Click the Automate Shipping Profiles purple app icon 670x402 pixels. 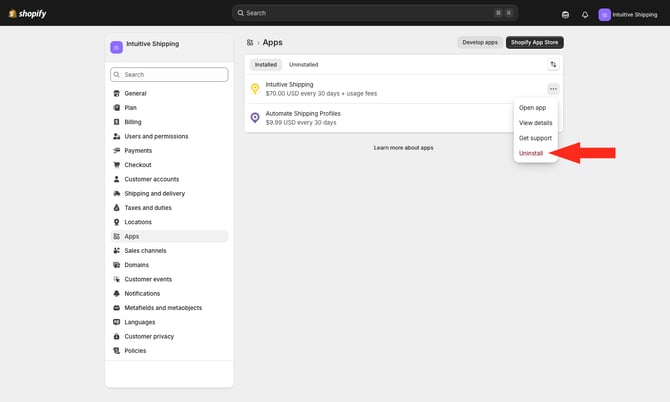pos(255,117)
